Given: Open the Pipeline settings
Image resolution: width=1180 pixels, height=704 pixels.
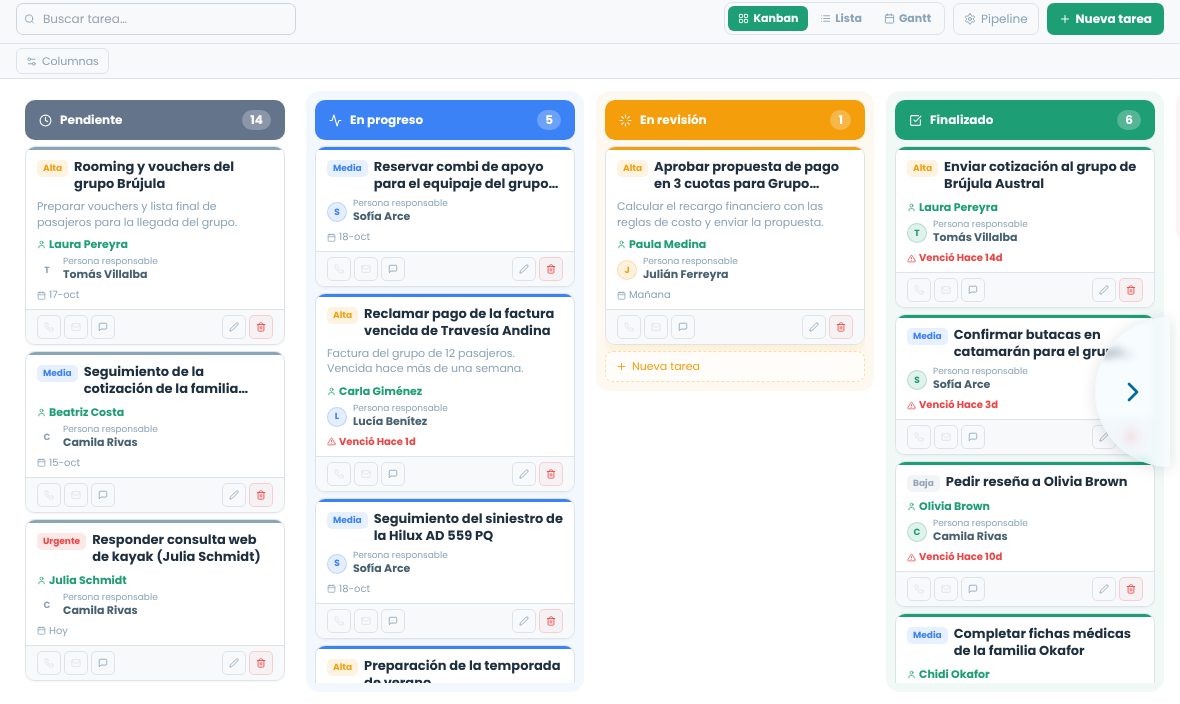Looking at the screenshot, I should point(996,19).
